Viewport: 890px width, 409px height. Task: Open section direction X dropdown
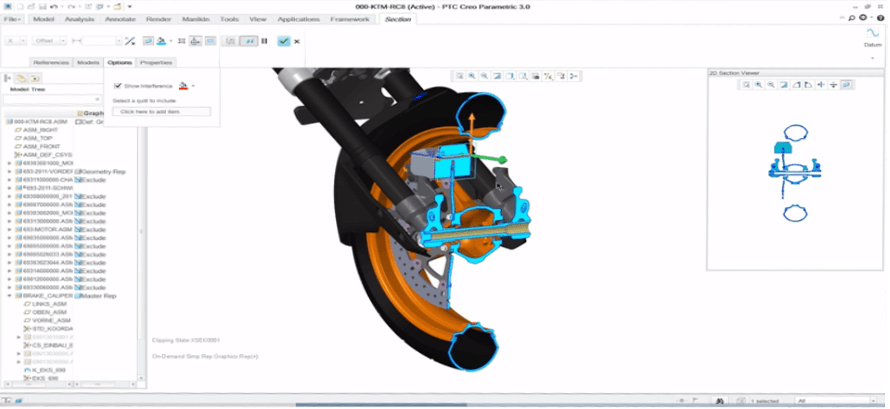(x=23, y=41)
